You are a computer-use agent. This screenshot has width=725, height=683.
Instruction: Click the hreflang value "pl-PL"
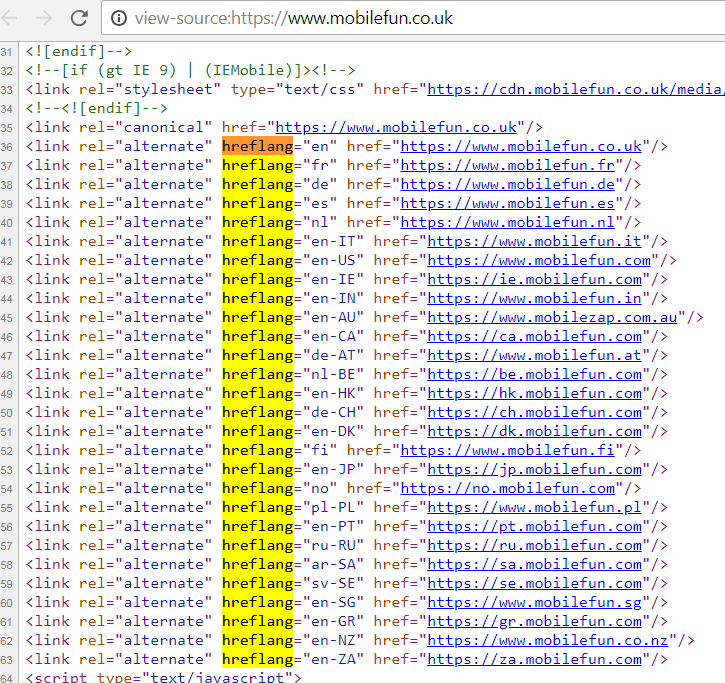point(333,507)
